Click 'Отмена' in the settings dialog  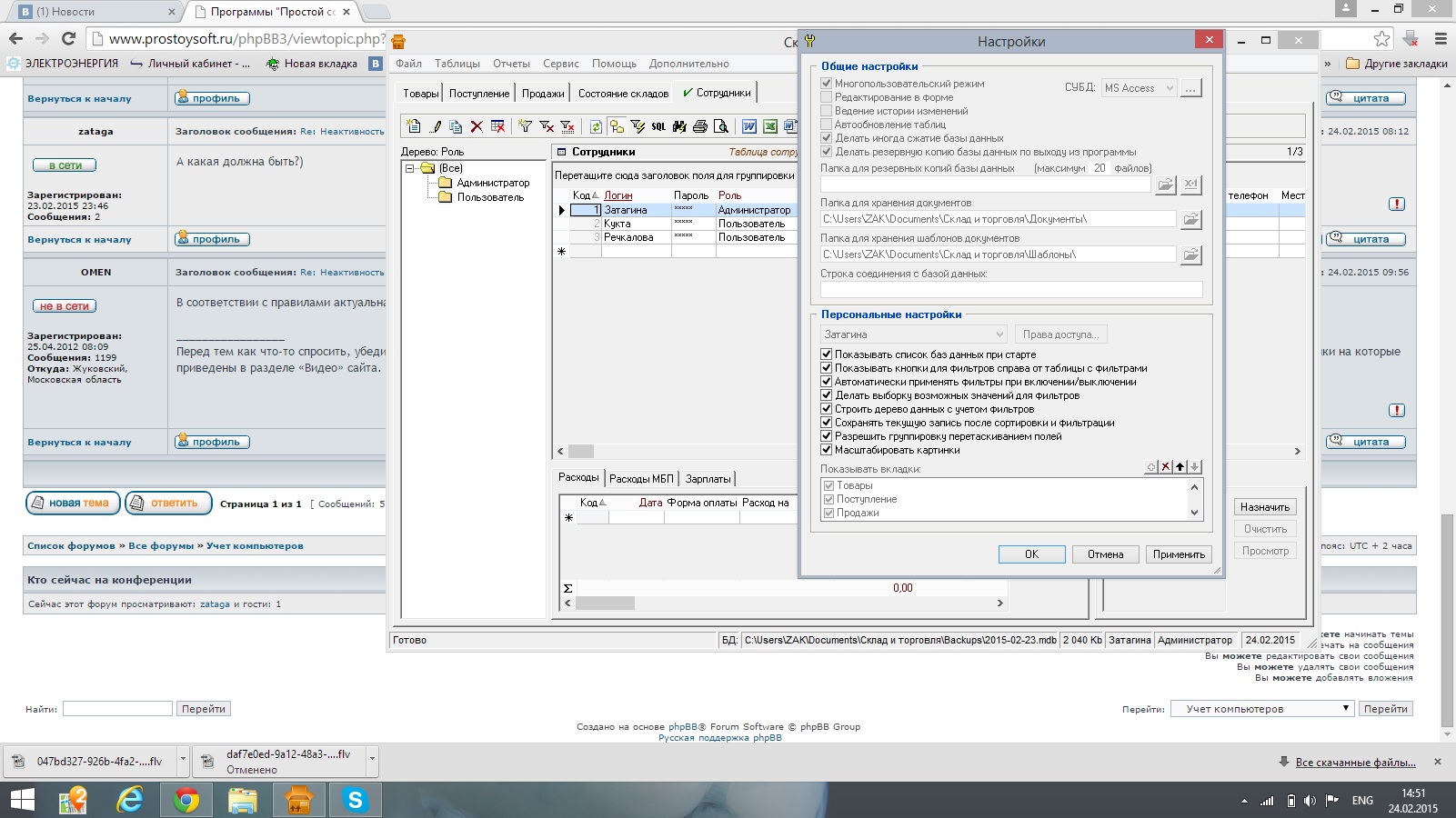tap(1105, 554)
